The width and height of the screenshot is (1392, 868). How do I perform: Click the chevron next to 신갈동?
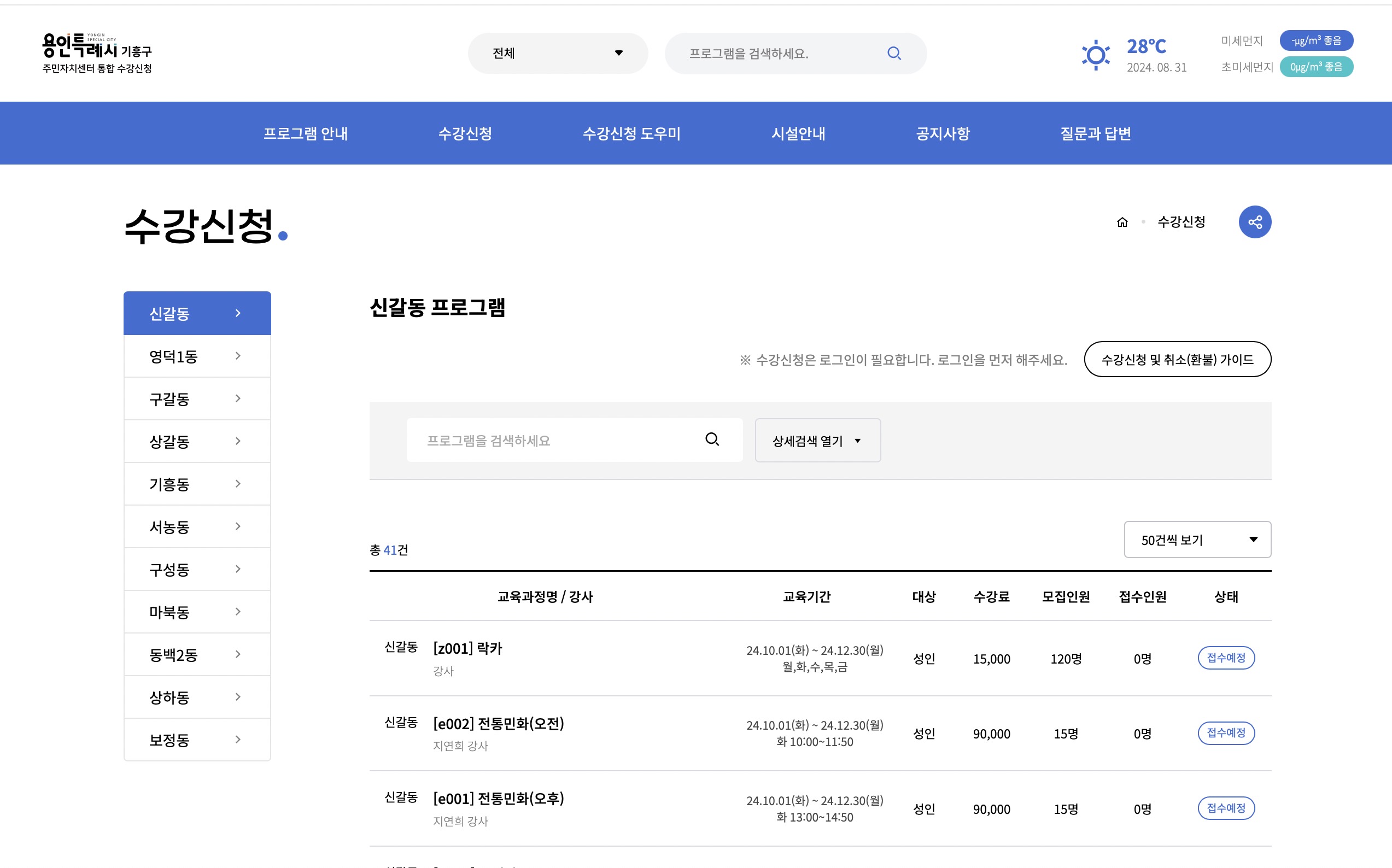(x=238, y=313)
